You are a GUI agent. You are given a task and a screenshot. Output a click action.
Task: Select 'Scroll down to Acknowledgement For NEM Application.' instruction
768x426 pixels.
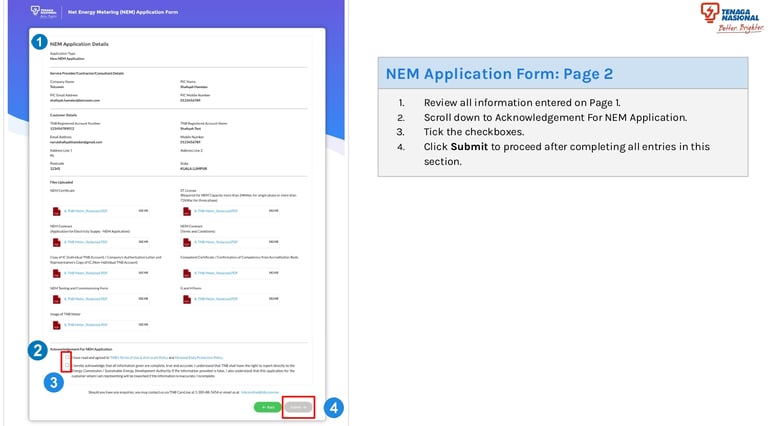coord(555,118)
